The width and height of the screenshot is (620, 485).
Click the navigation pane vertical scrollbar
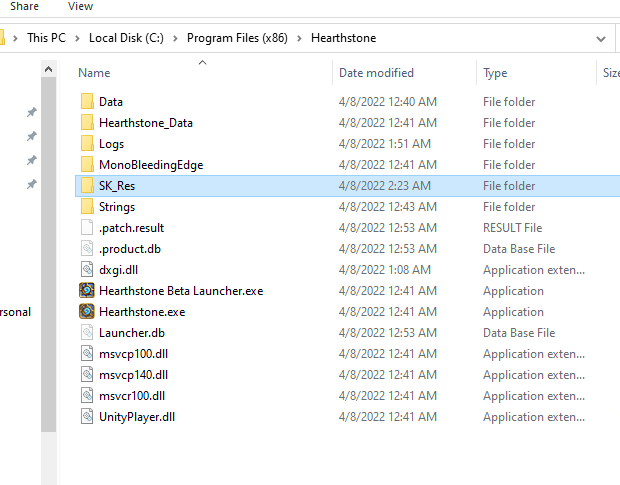point(48,250)
